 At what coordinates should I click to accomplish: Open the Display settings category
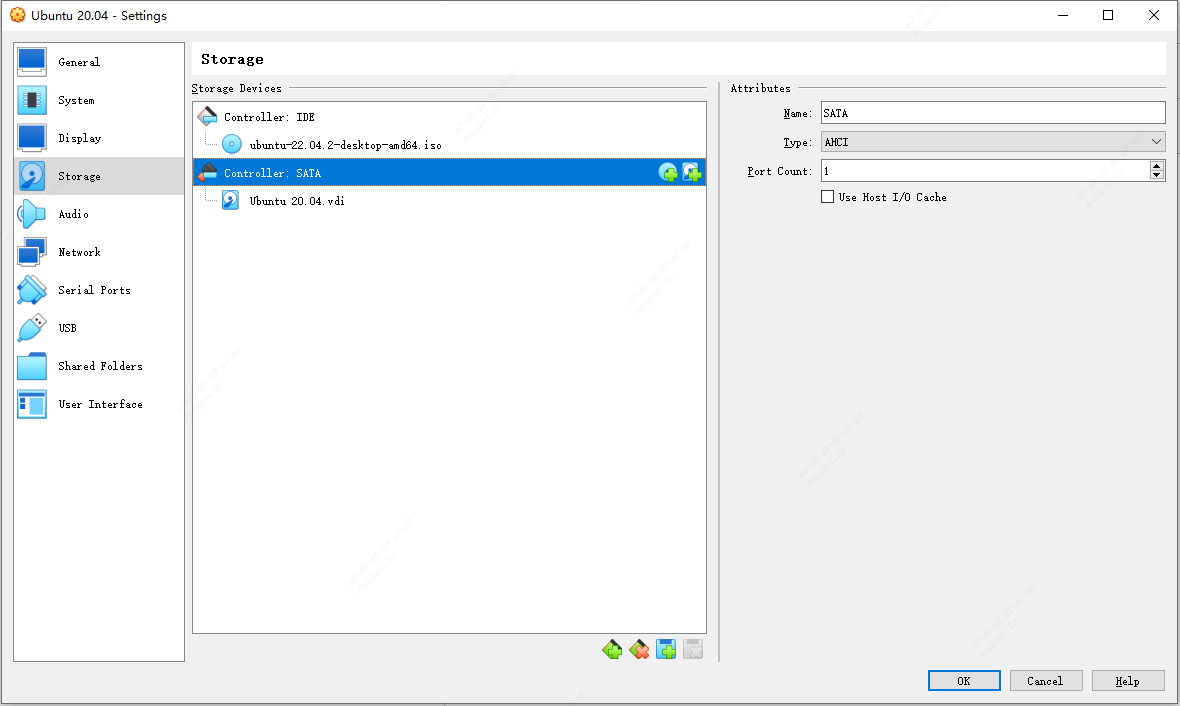tap(99, 138)
